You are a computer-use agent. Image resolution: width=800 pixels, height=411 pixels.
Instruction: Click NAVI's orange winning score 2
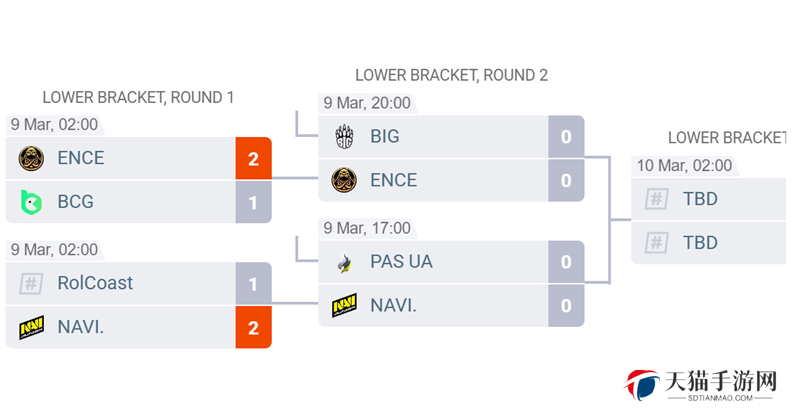254,327
